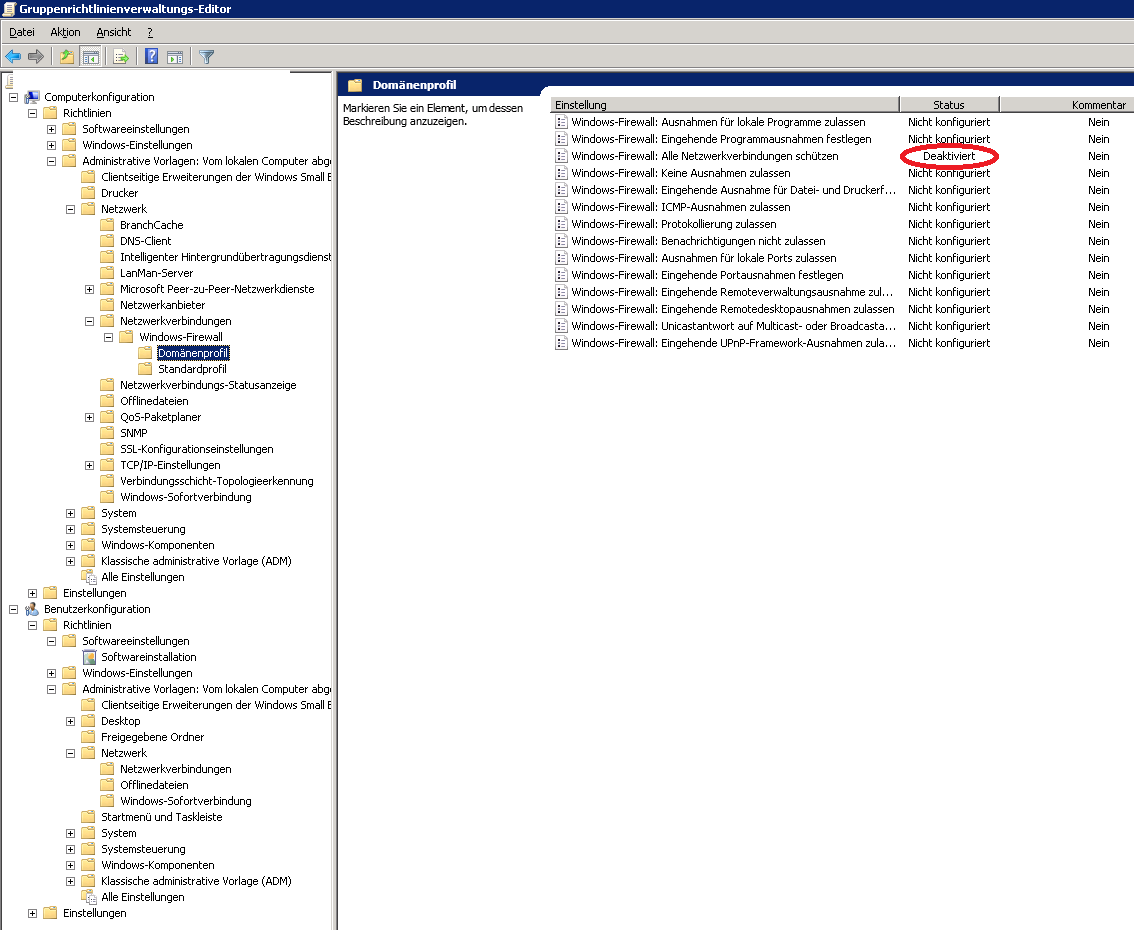Click the upper Alle Einstellungen node icon
This screenshot has width=1134, height=930.
pyautogui.click(x=89, y=577)
